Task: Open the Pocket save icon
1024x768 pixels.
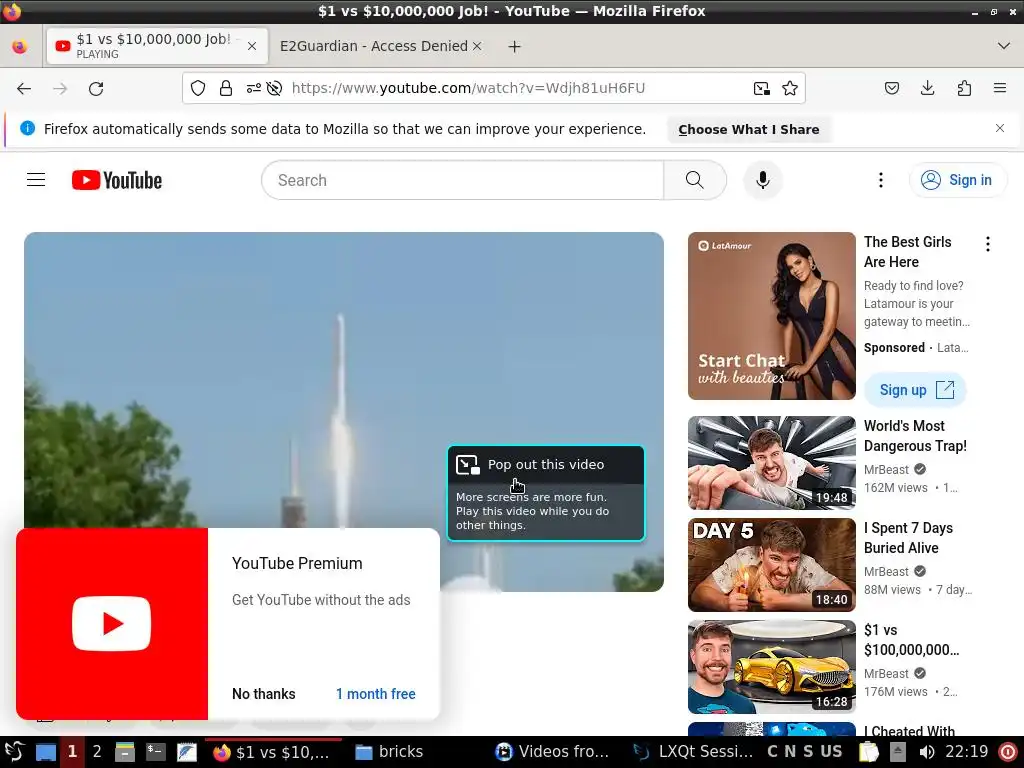Action: pos(892,88)
